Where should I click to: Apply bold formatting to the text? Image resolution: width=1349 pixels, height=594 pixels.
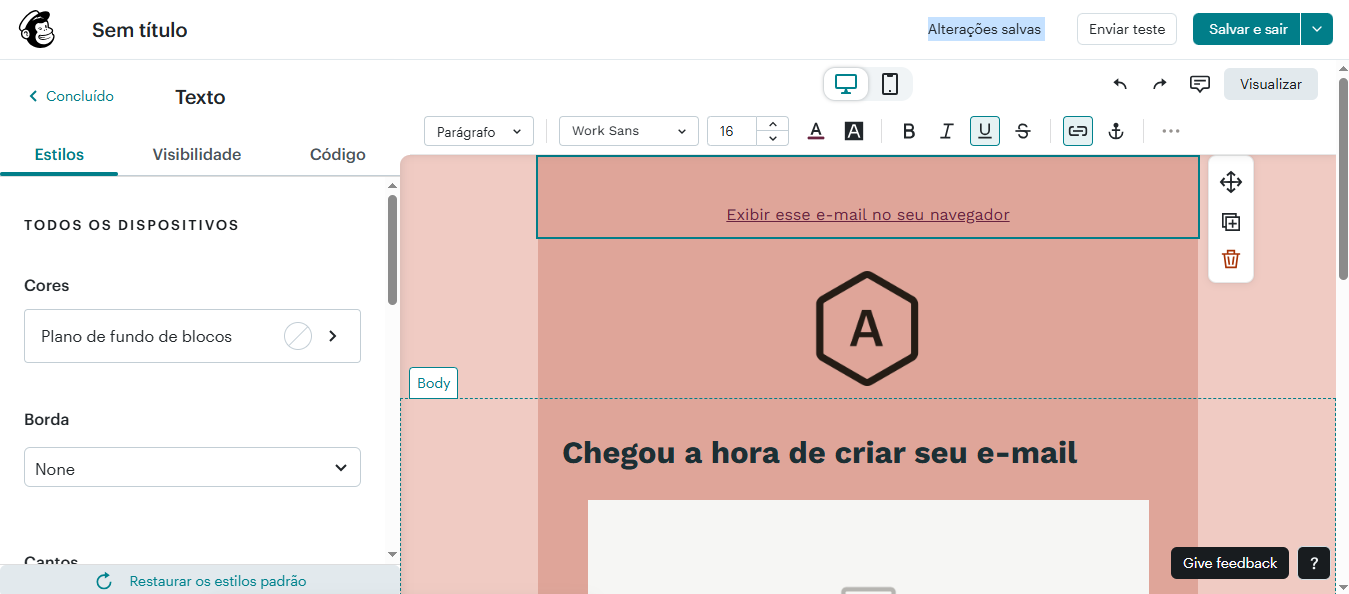pos(908,131)
